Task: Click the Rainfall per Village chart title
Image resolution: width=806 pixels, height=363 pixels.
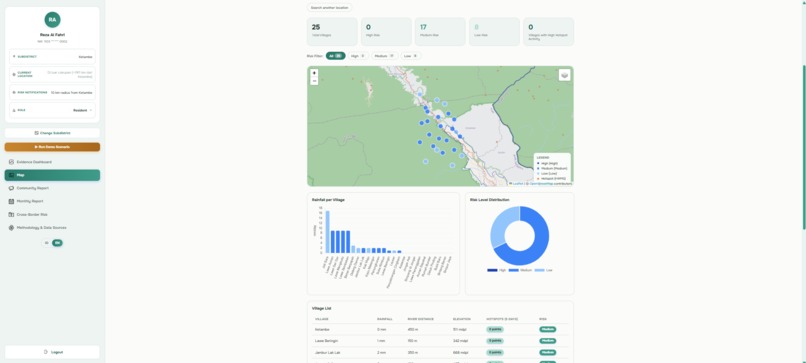Action: pyautogui.click(x=328, y=199)
